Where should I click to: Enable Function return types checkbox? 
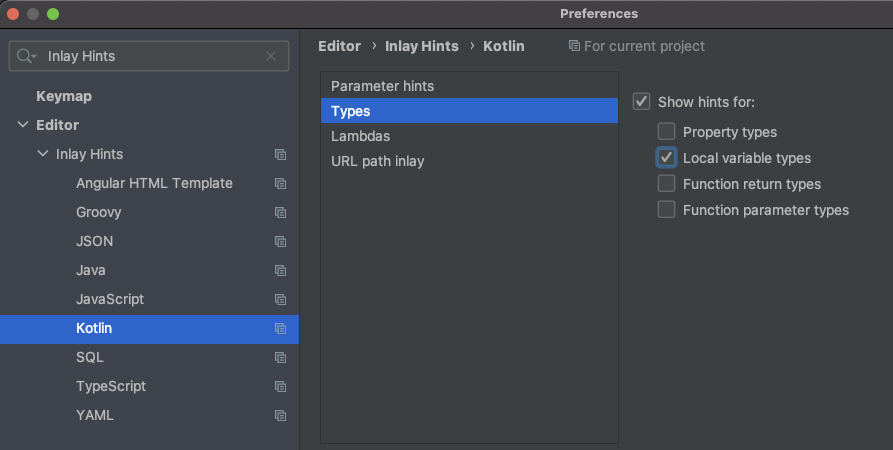point(666,184)
